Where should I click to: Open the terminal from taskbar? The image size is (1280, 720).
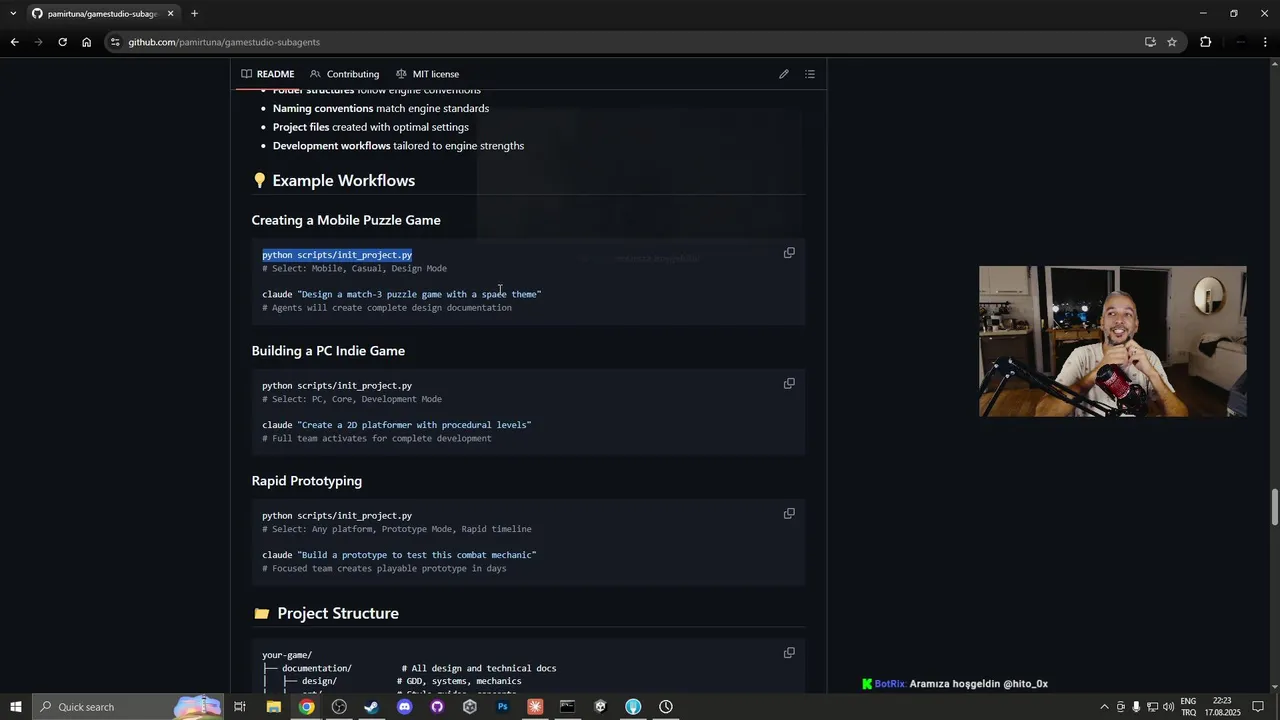567,707
